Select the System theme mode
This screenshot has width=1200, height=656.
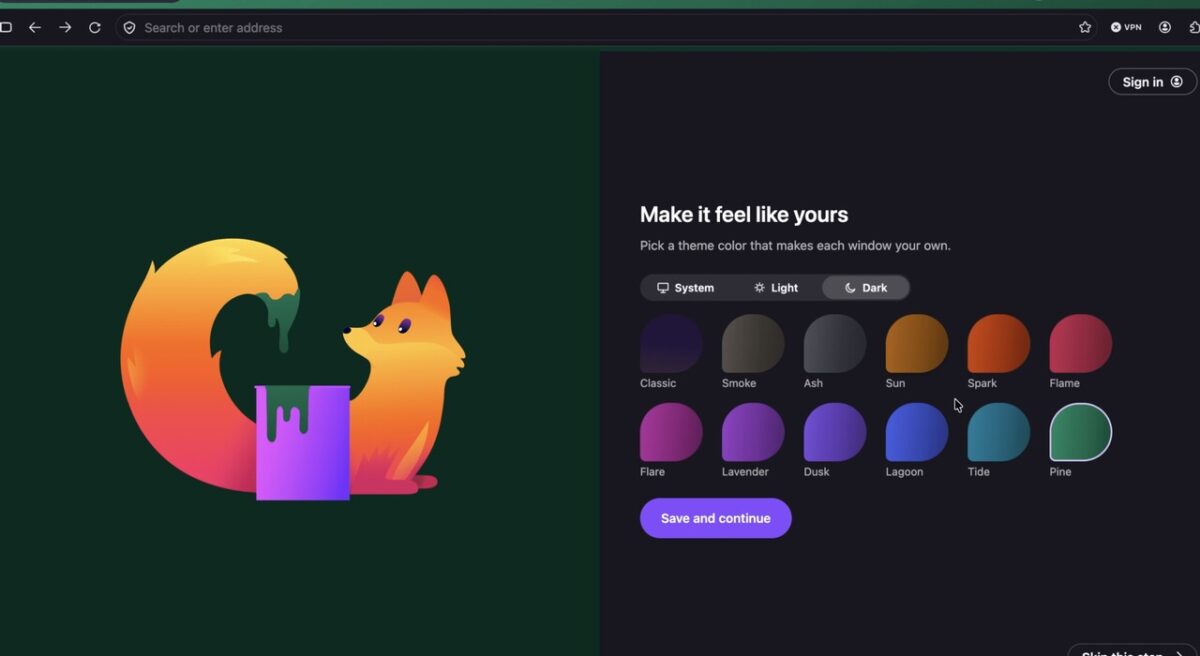coord(685,288)
